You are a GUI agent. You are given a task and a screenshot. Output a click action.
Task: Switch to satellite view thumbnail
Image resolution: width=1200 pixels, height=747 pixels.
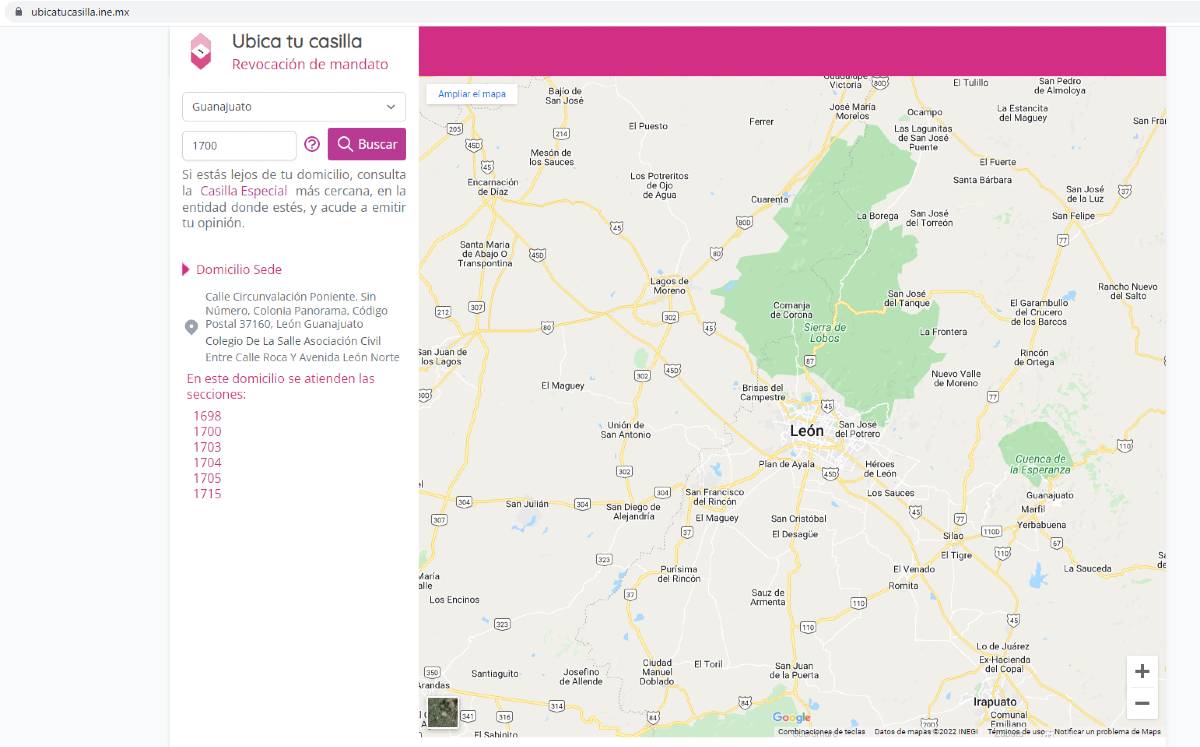click(442, 712)
